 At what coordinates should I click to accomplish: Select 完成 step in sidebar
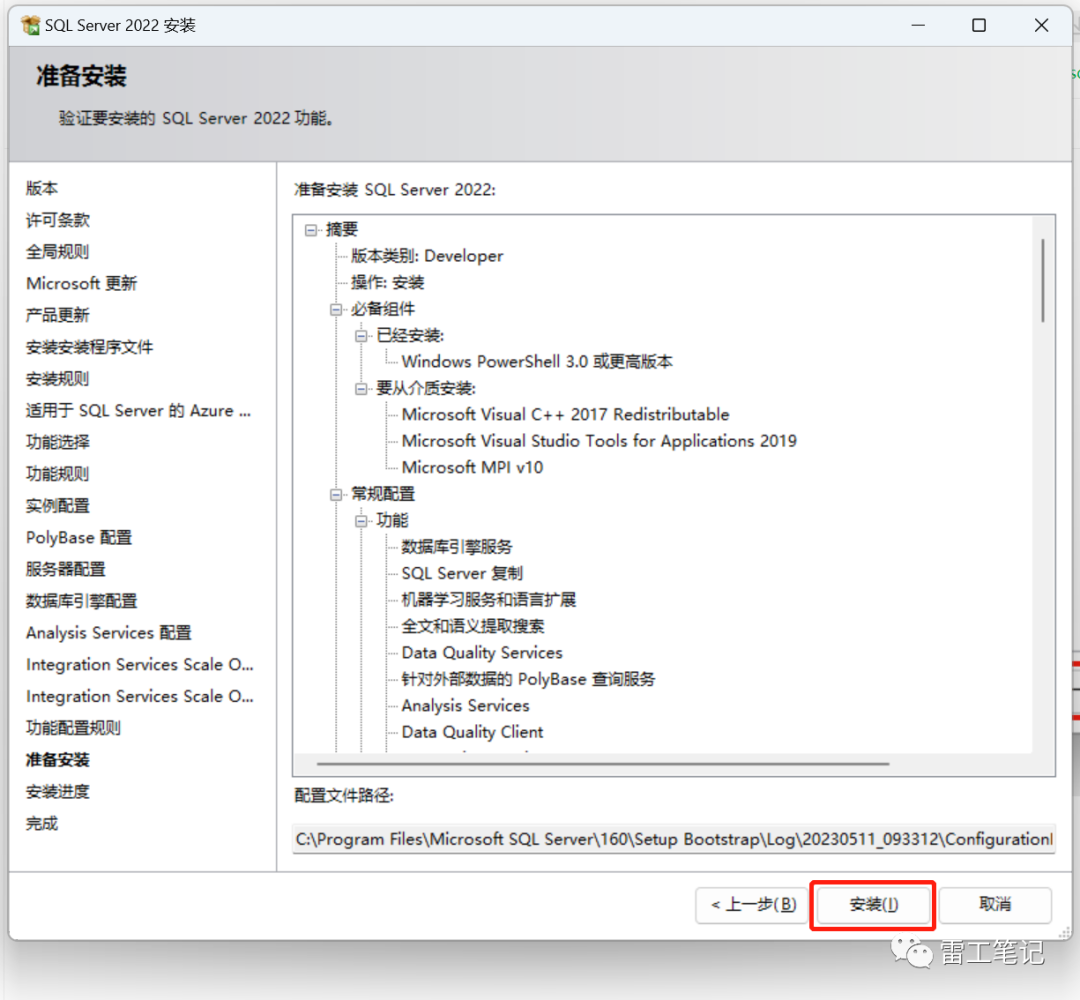[x=42, y=823]
